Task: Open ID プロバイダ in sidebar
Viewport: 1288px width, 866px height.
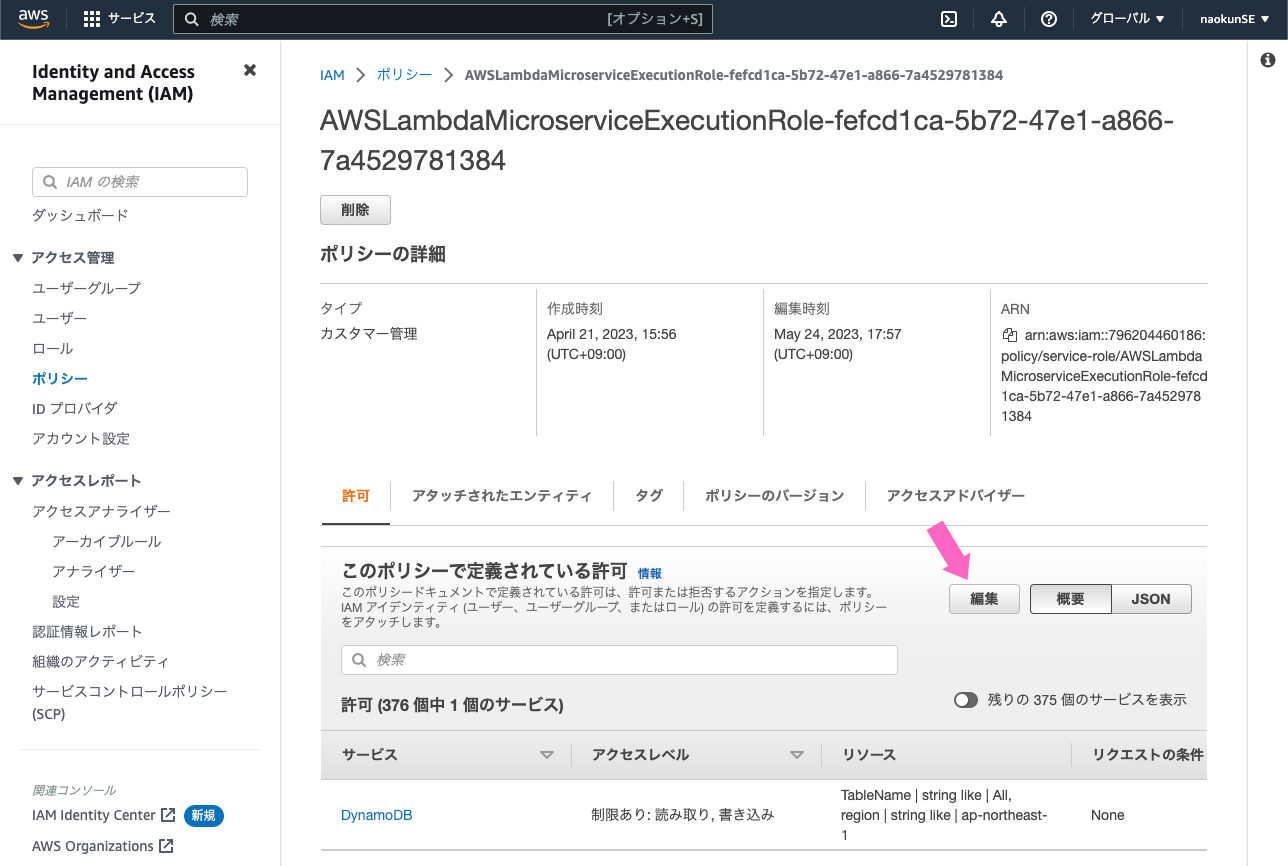Action: 74,408
